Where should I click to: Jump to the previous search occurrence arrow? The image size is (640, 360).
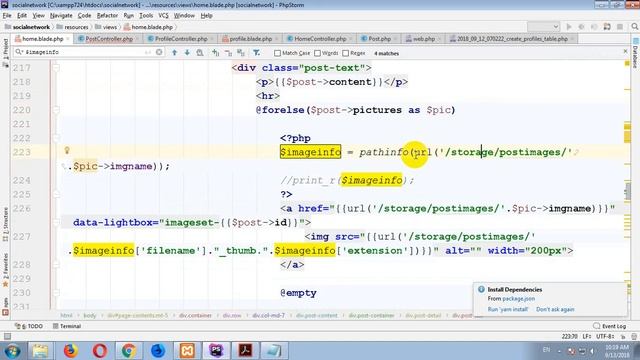coord(174,53)
